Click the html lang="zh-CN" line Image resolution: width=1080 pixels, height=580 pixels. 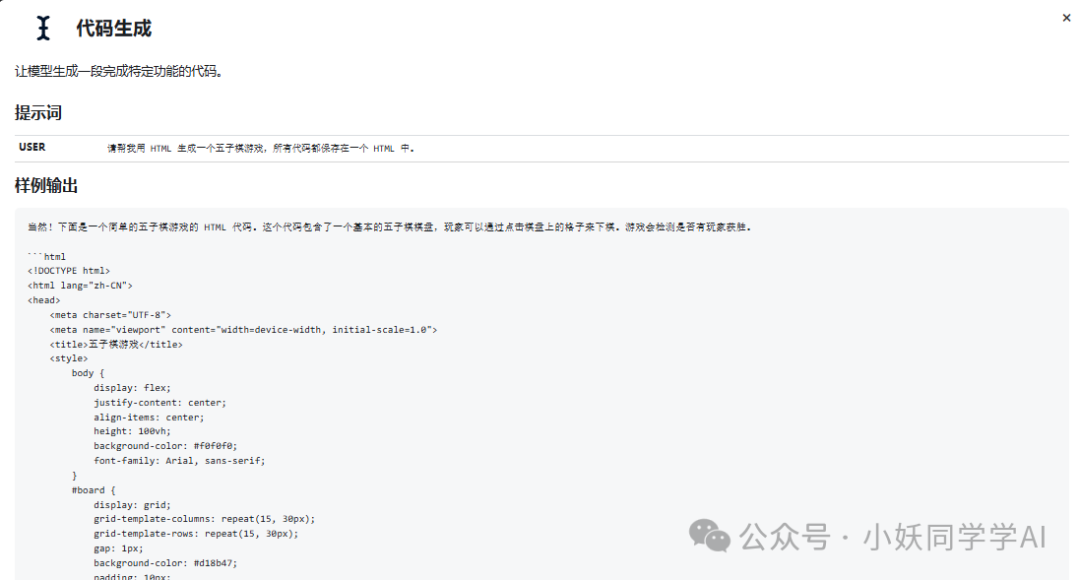pyautogui.click(x=80, y=285)
